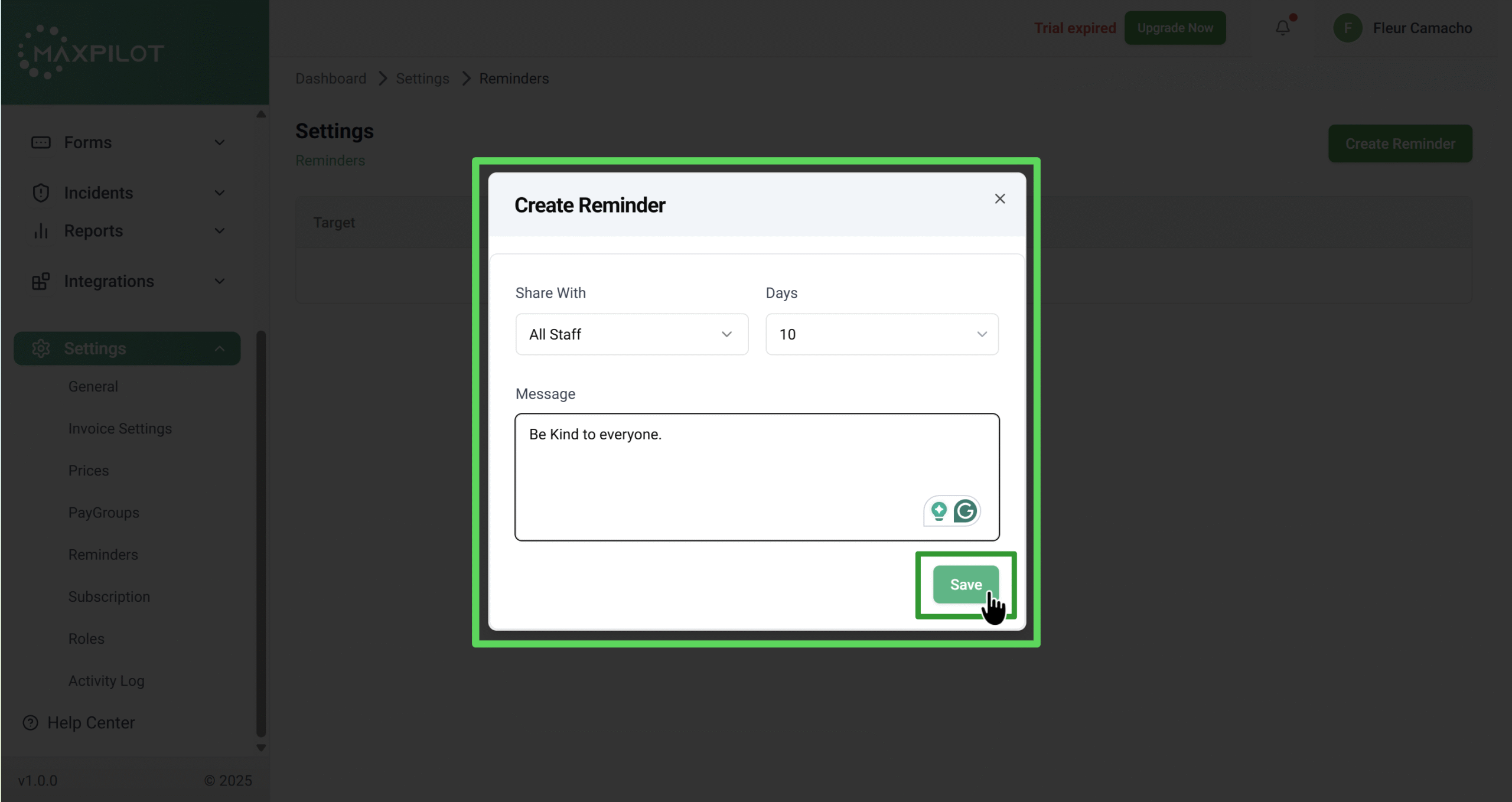Go to Activity Log settings page
The height and width of the screenshot is (802, 1512).
pyautogui.click(x=106, y=681)
